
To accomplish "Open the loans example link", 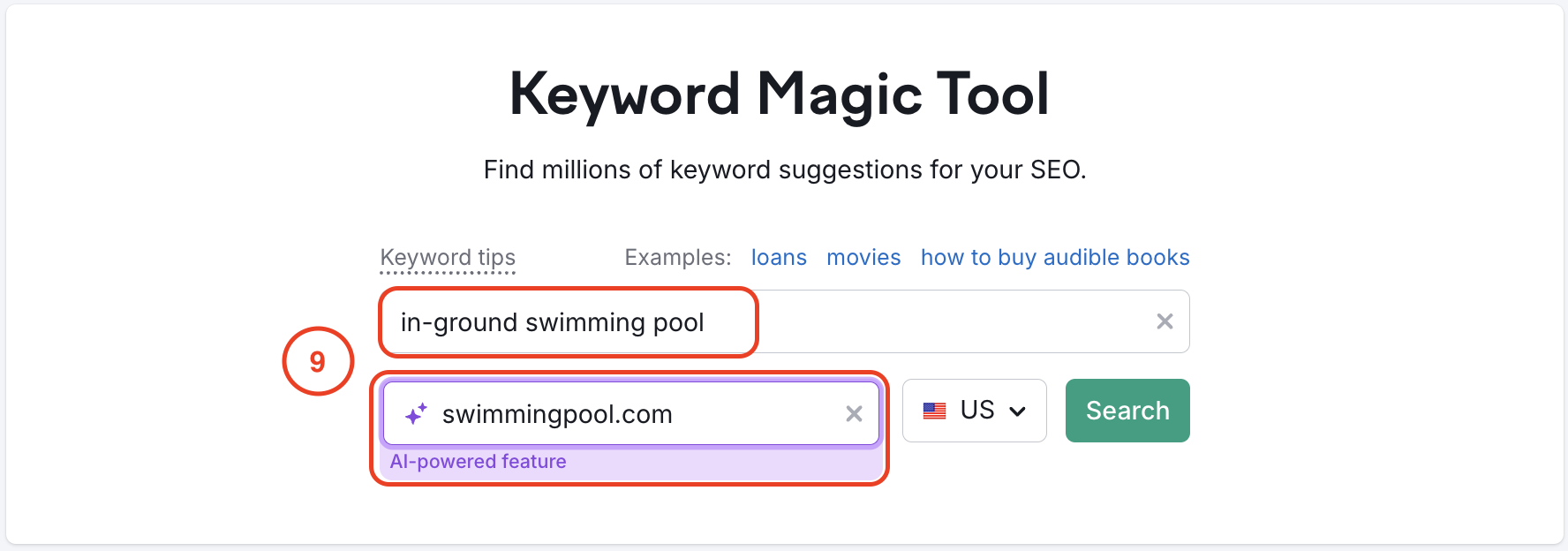I will (779, 257).
